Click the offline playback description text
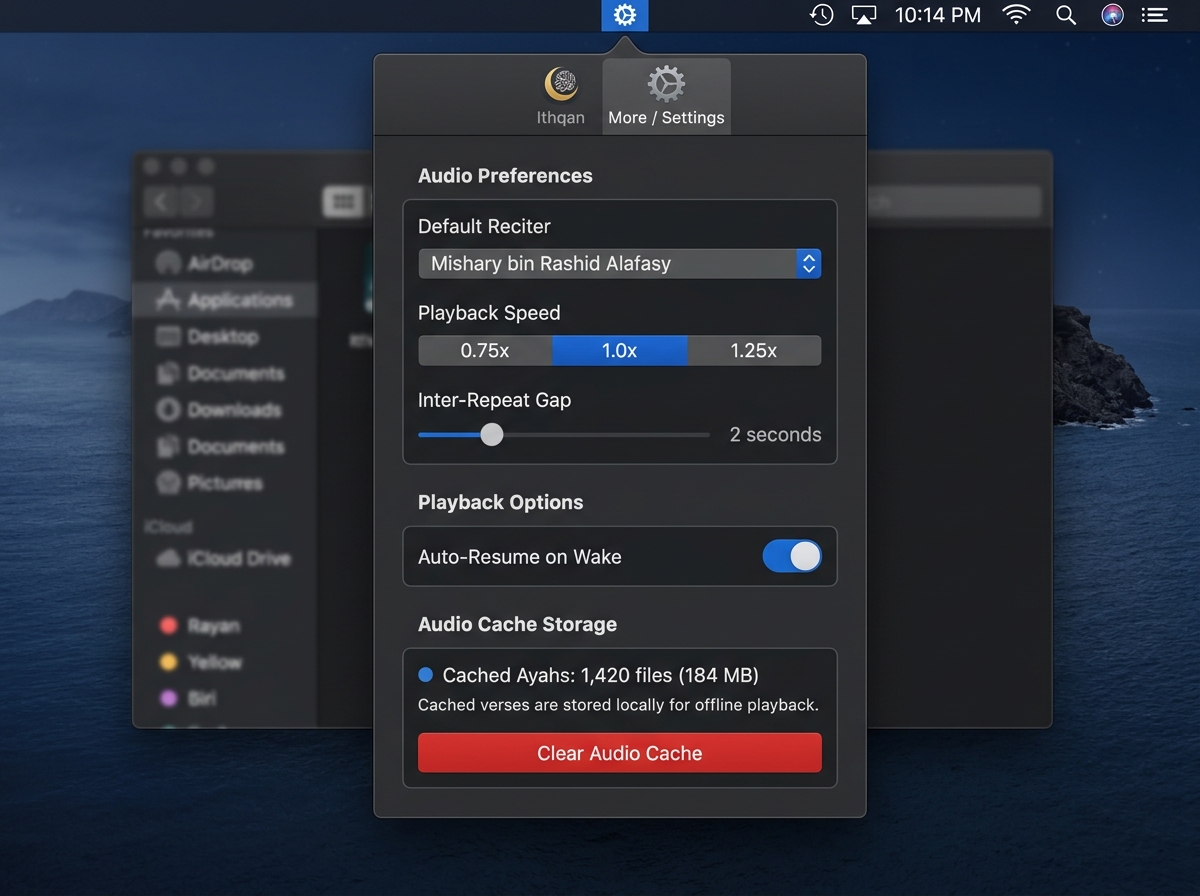This screenshot has height=896, width=1200. [618, 705]
